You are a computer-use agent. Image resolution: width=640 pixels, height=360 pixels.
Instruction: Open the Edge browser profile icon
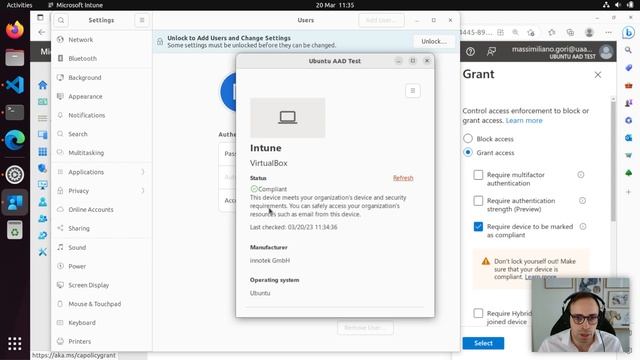coord(589,32)
